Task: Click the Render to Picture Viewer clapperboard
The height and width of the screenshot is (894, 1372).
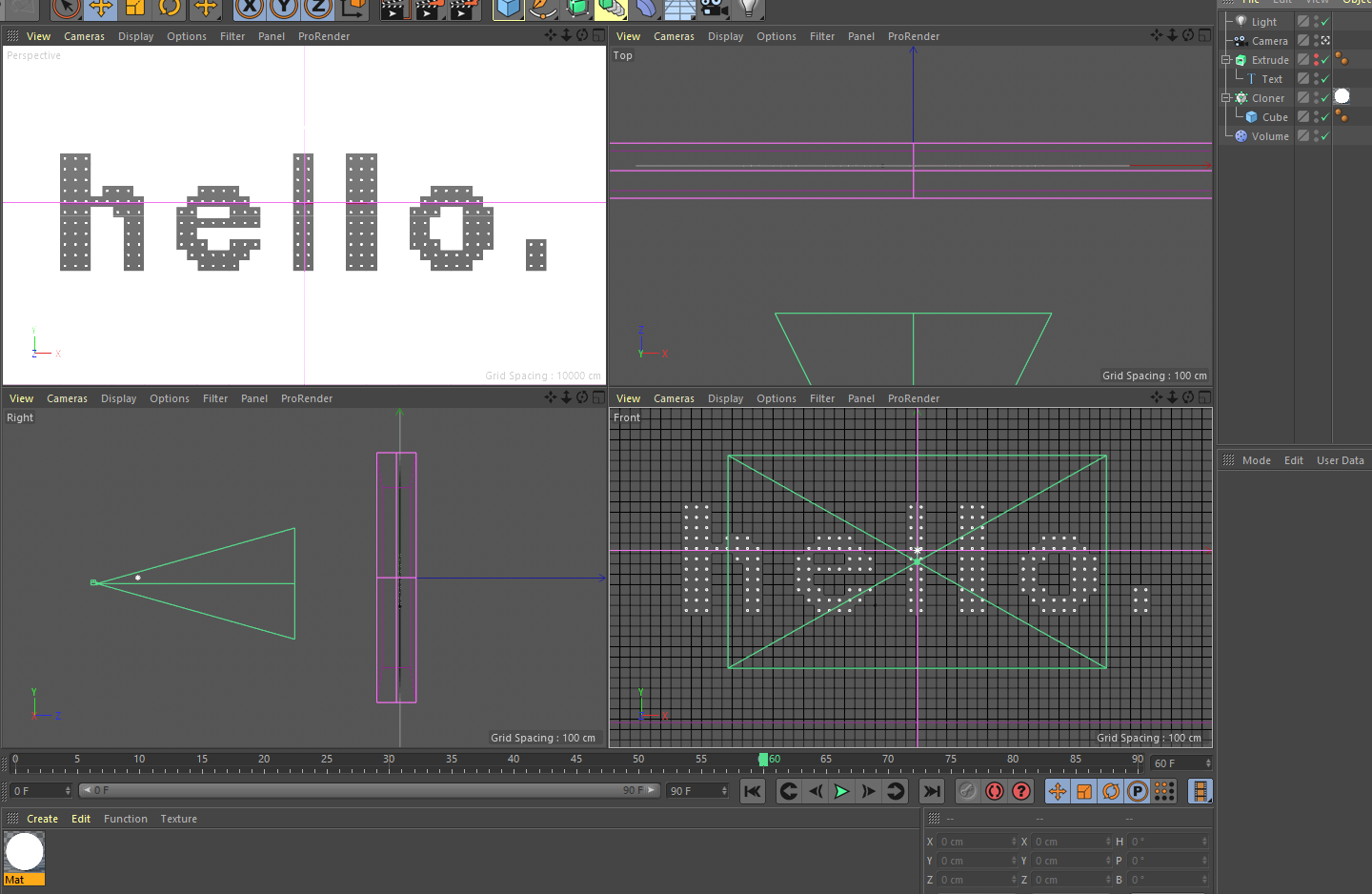Action: pos(428,10)
